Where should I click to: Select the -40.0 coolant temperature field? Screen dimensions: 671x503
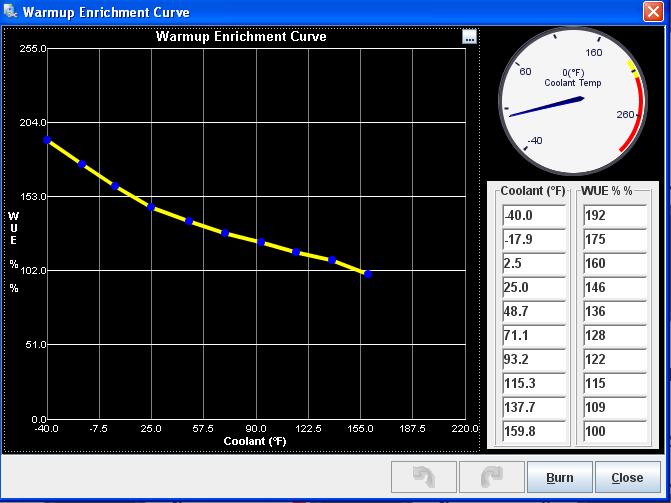coord(533,215)
